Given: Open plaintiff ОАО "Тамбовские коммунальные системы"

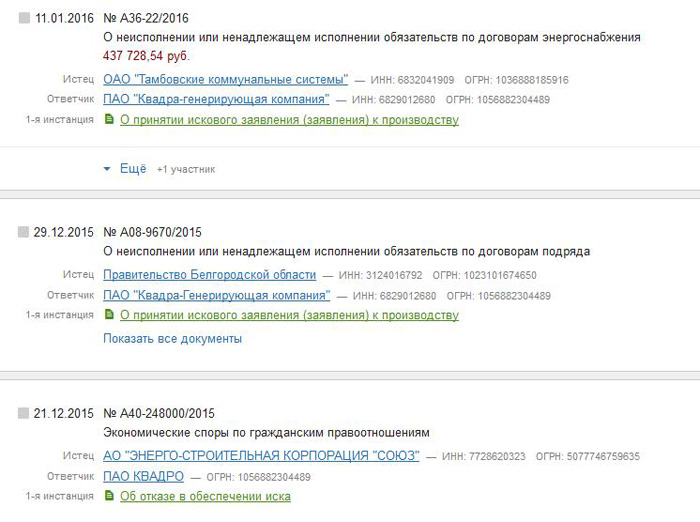Looking at the screenshot, I should (225, 79).
